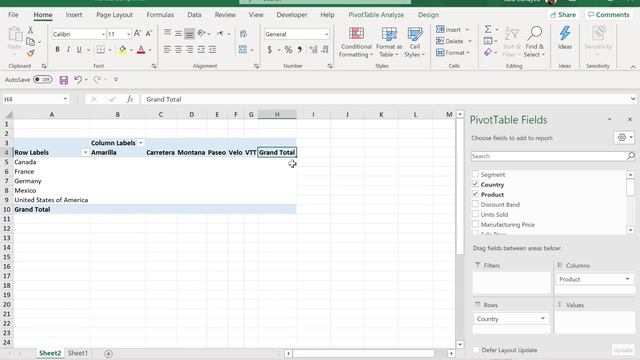Open Row Labels filter dropdown
Viewport: 640px width, 360px height.
click(x=85, y=153)
